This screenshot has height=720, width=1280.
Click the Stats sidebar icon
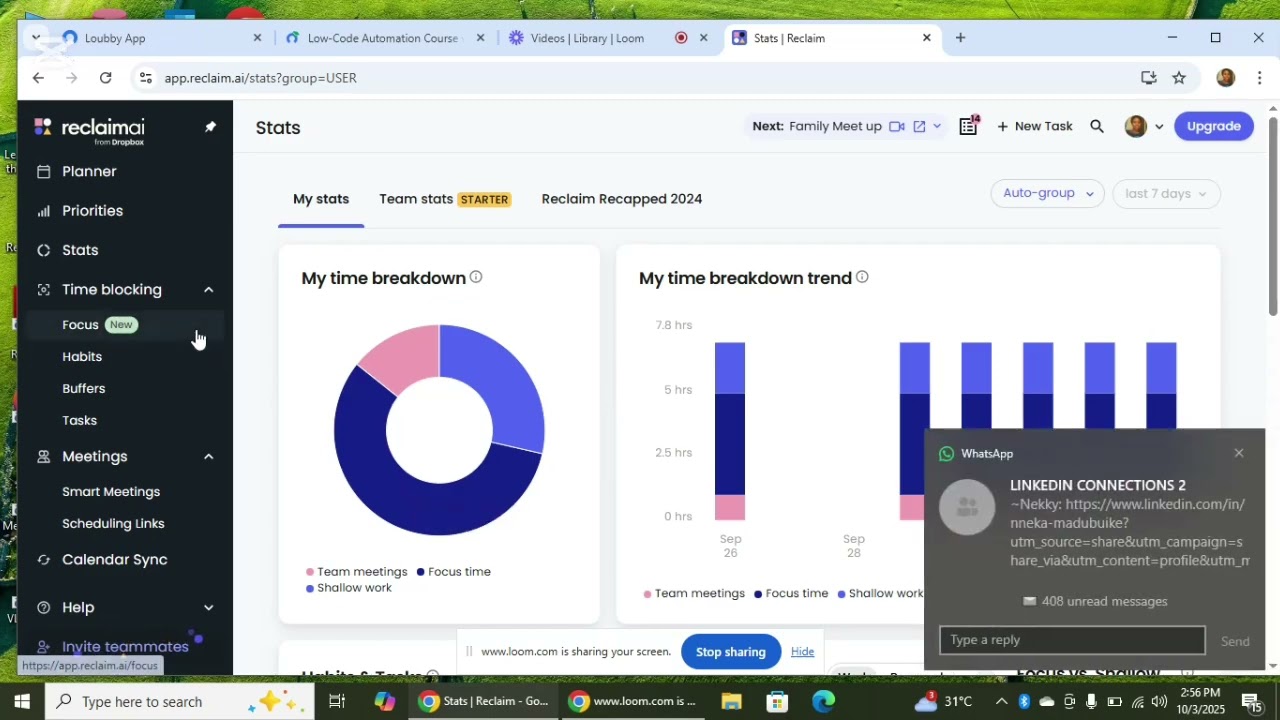[43, 250]
